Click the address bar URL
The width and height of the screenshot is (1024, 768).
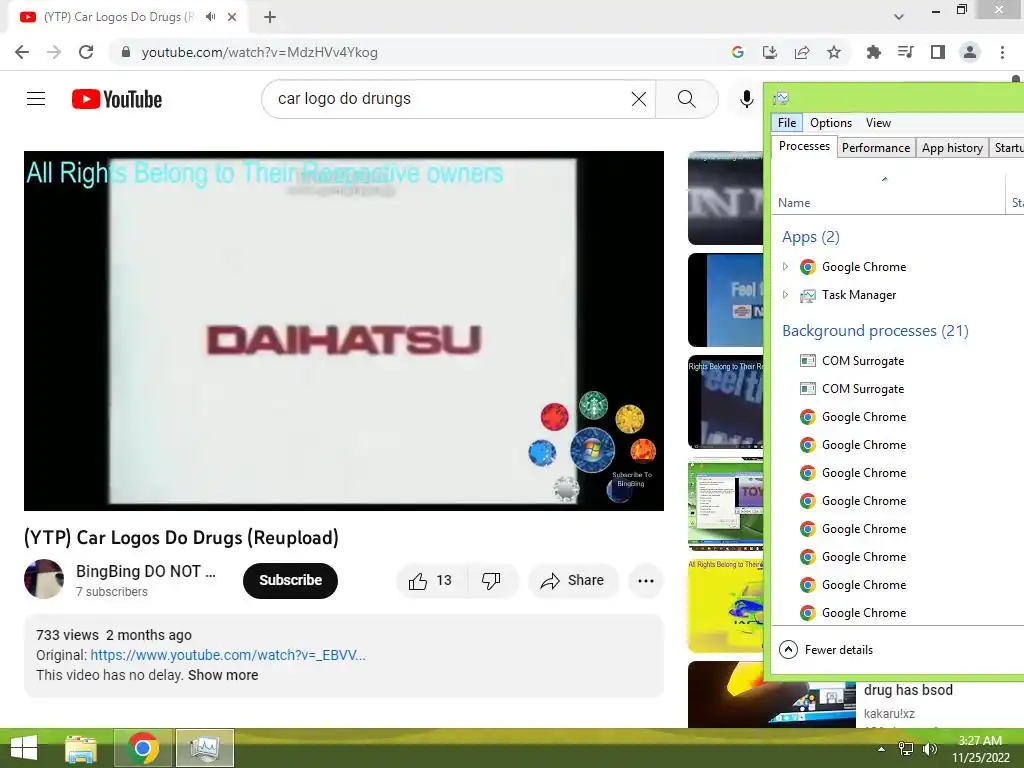(259, 52)
